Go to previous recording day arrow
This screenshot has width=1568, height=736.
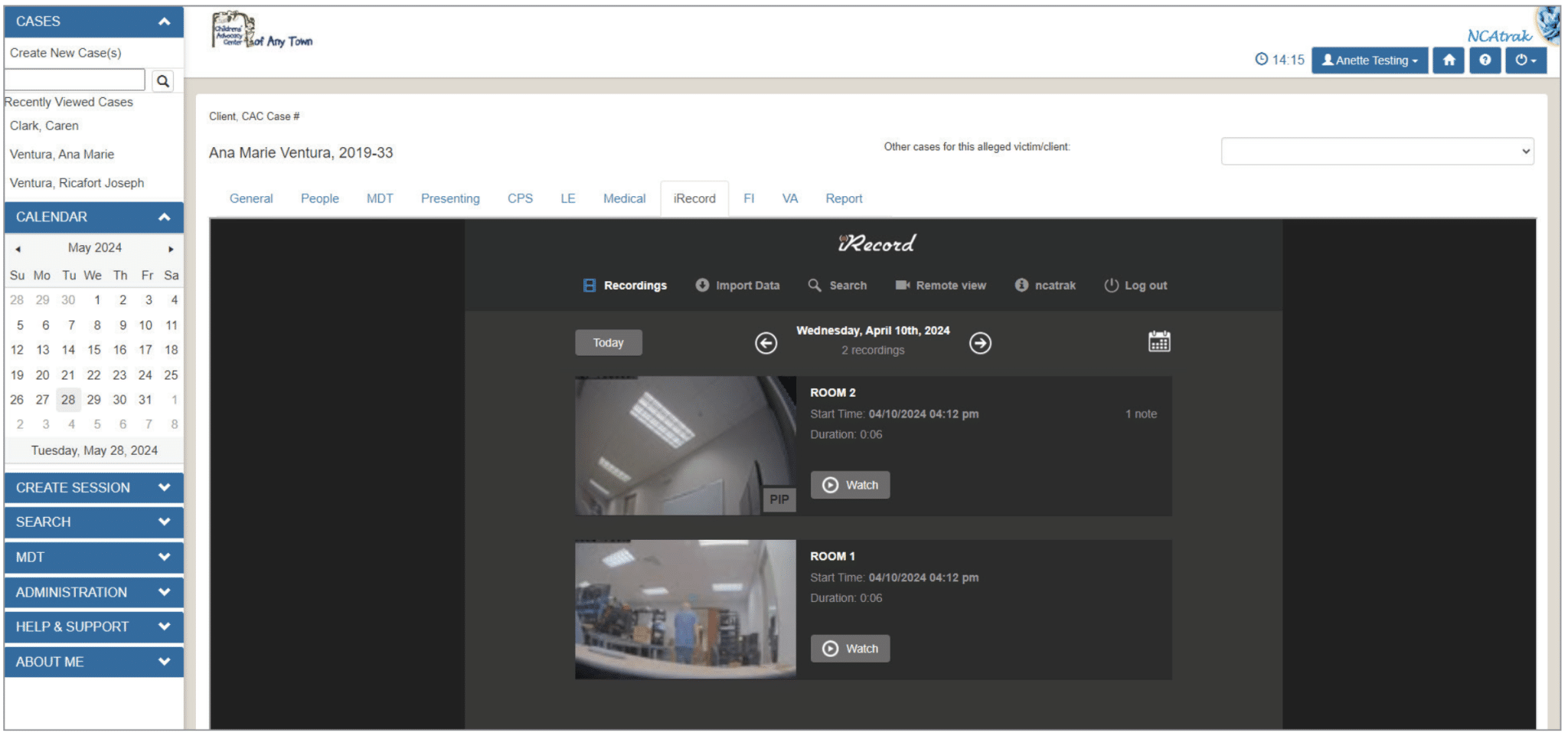pyautogui.click(x=766, y=343)
